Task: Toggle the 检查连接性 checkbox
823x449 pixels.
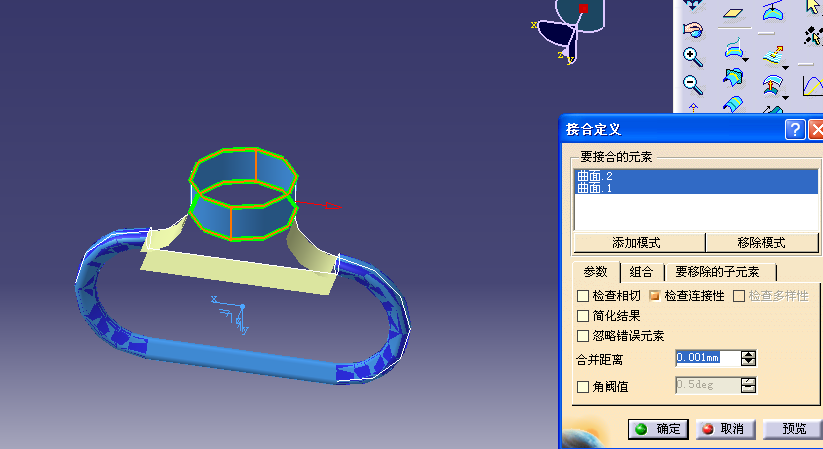Action: [655, 296]
